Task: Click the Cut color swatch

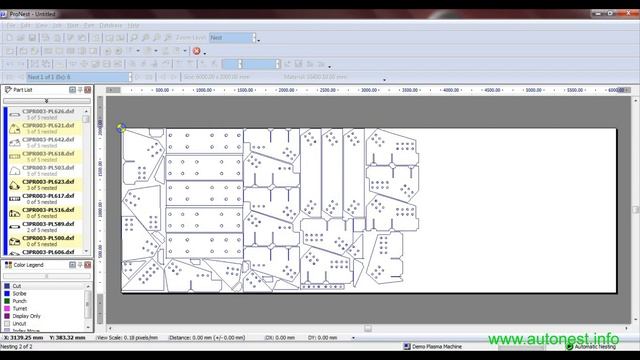Action: [x=7, y=286]
